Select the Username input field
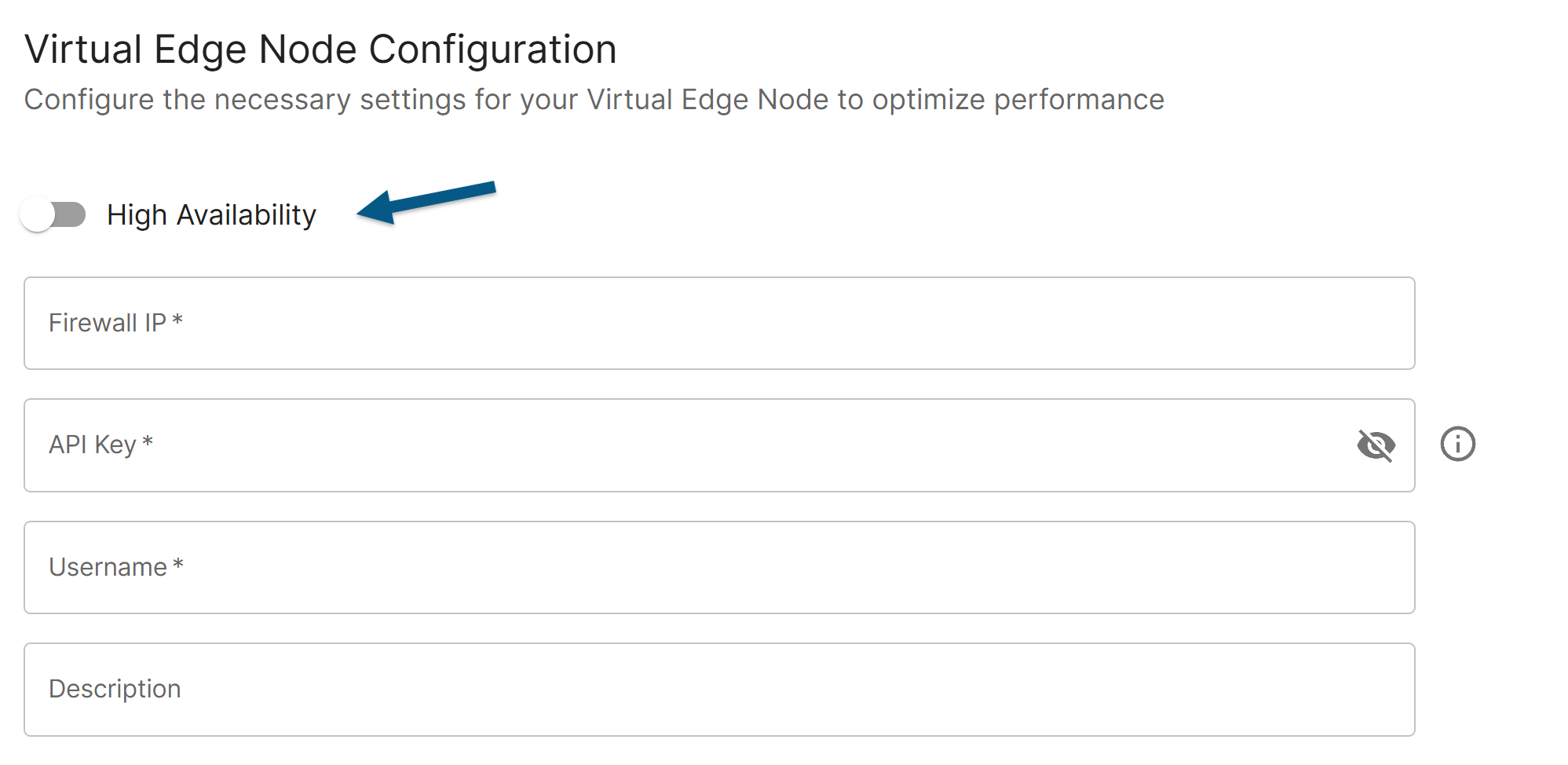 click(x=718, y=567)
